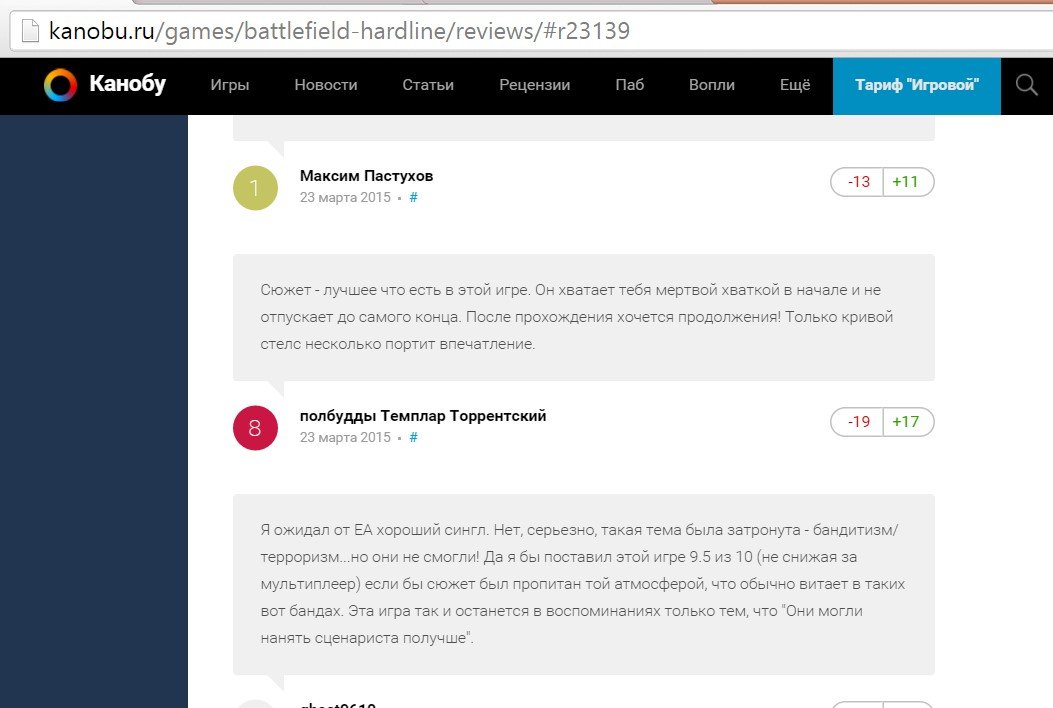This screenshot has height=708, width=1053.
Task: Click the Канобу site name
Action: point(128,84)
